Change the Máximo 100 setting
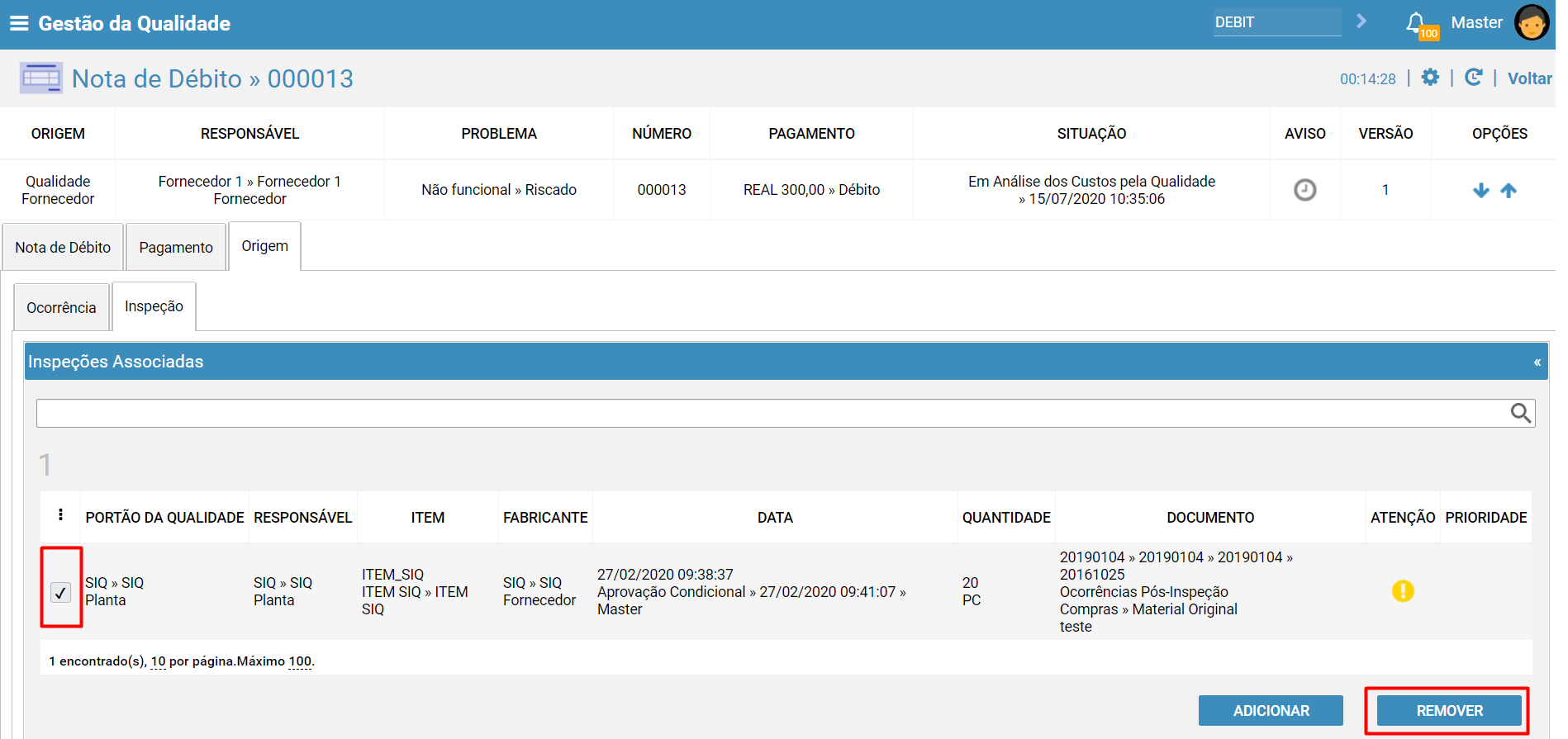 (x=300, y=661)
